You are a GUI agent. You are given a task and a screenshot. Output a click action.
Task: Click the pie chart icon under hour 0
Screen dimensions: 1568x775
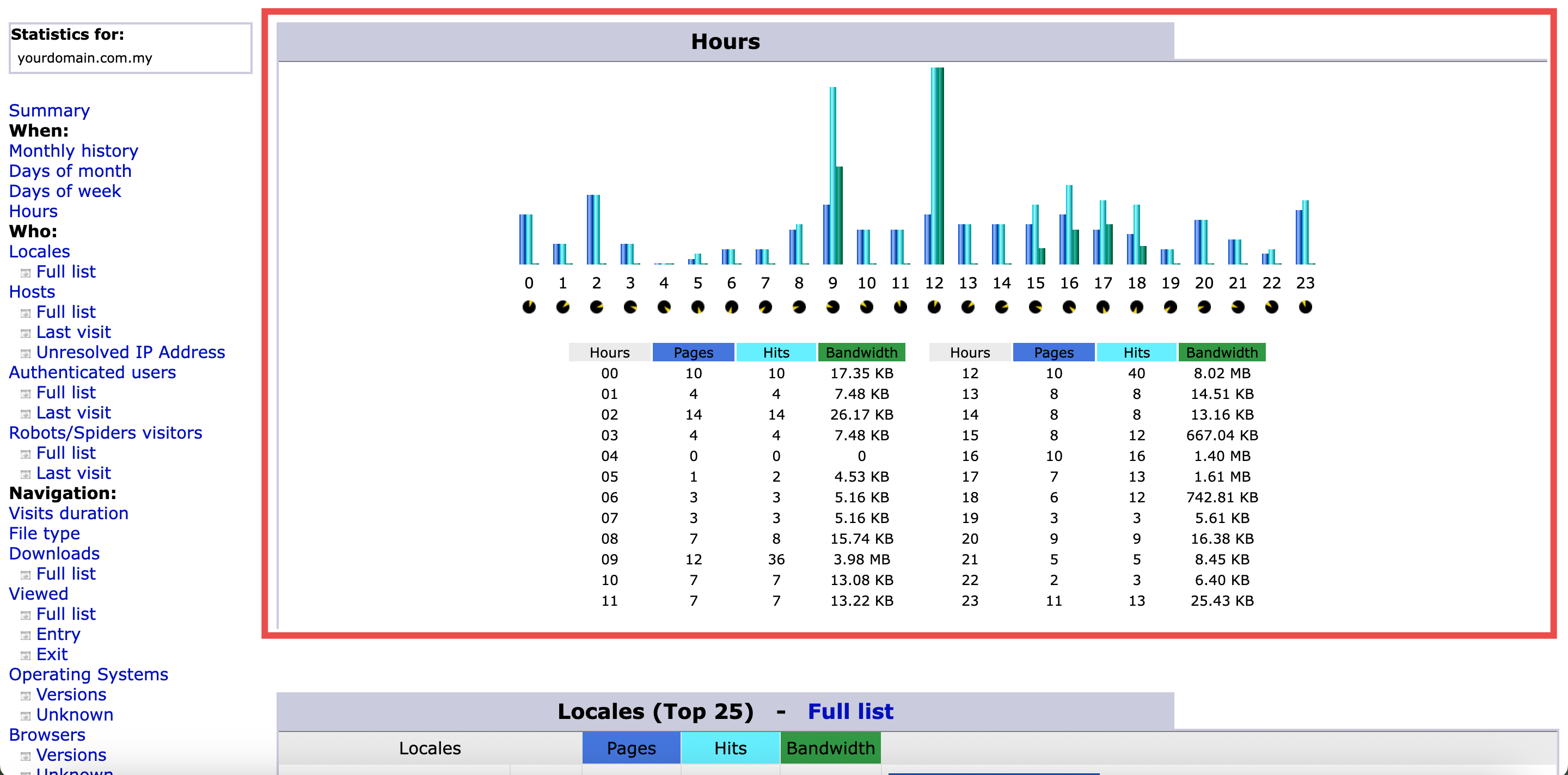529,307
